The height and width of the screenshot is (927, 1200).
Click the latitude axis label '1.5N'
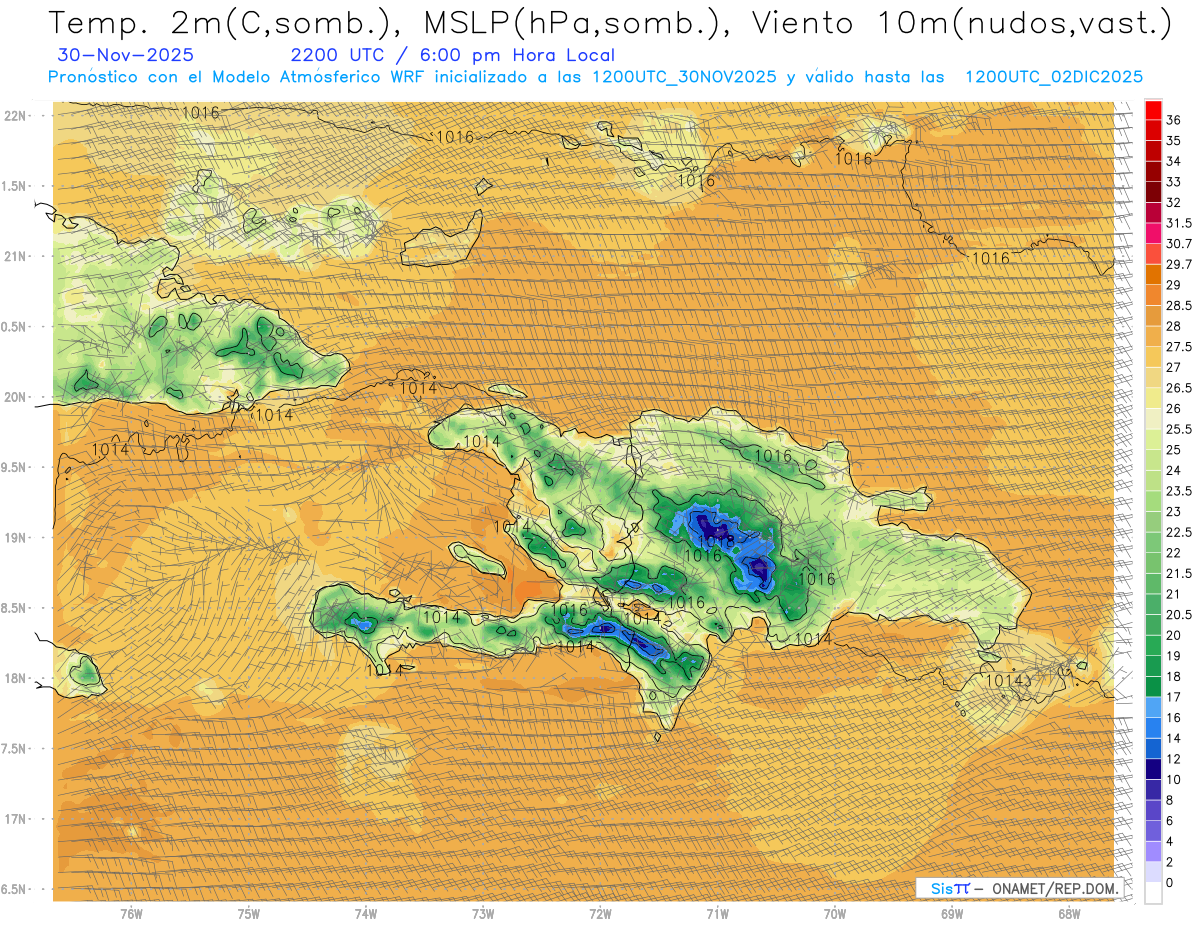click(x=15, y=186)
